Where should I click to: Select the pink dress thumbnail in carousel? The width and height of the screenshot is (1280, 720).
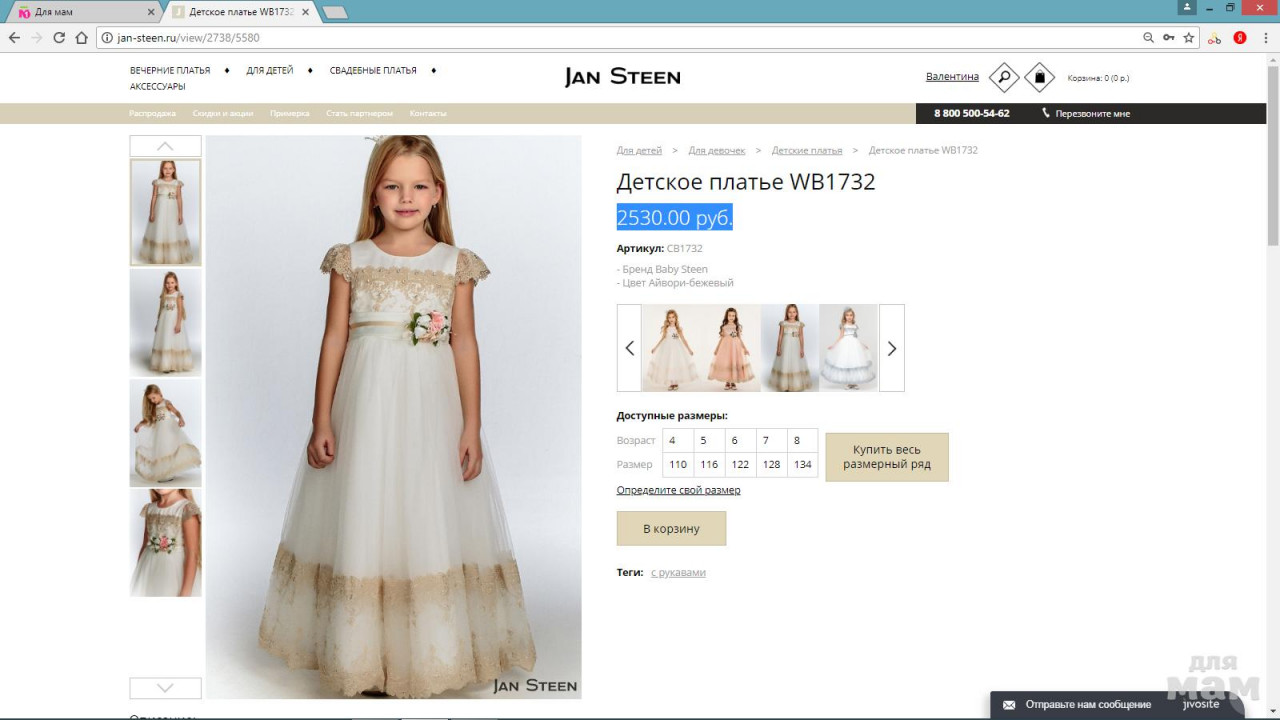[731, 348]
